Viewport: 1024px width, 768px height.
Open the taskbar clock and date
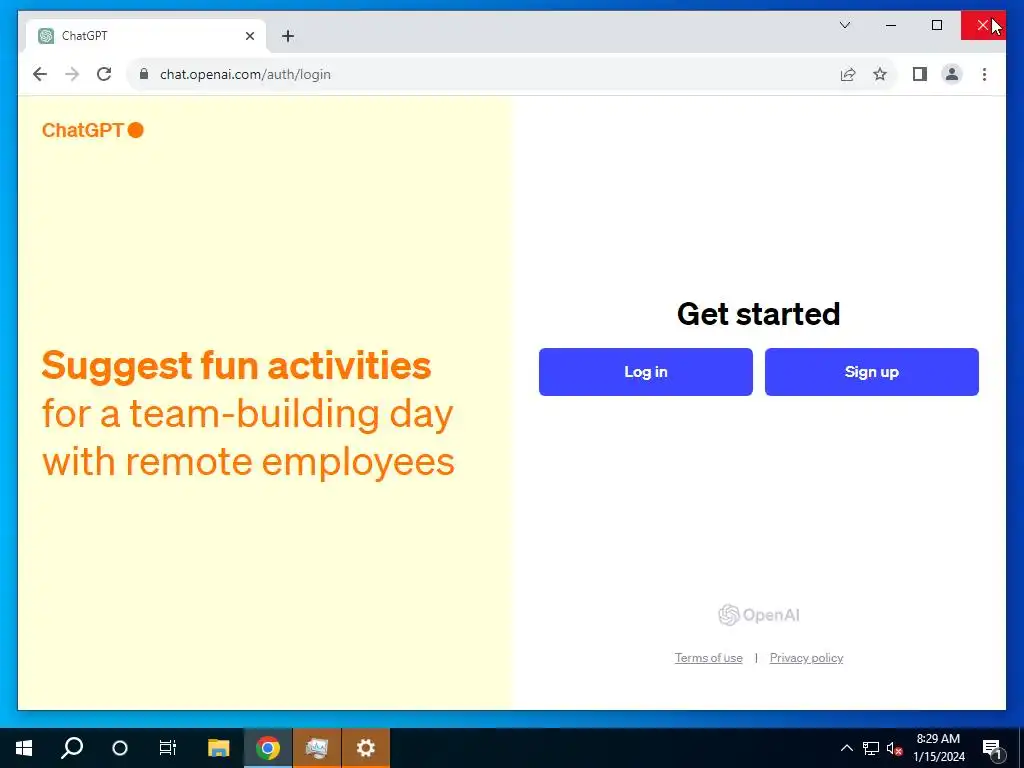tap(938, 748)
